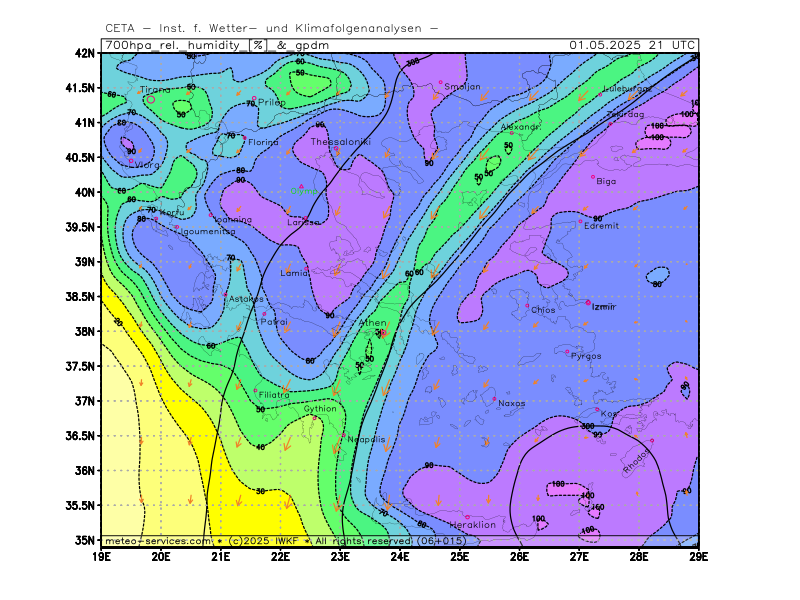Click the 21E longitude axis label
The image size is (800, 600).
point(221,557)
